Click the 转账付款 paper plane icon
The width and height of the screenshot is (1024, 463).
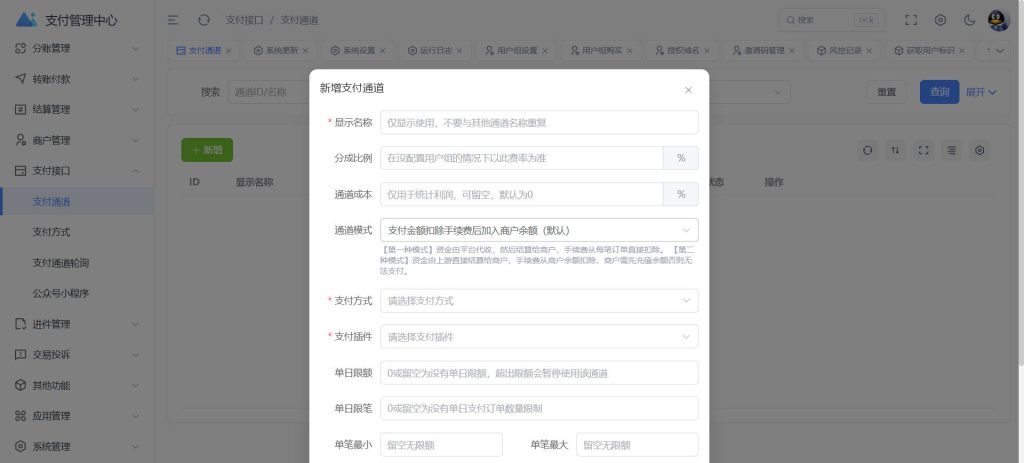(x=21, y=79)
